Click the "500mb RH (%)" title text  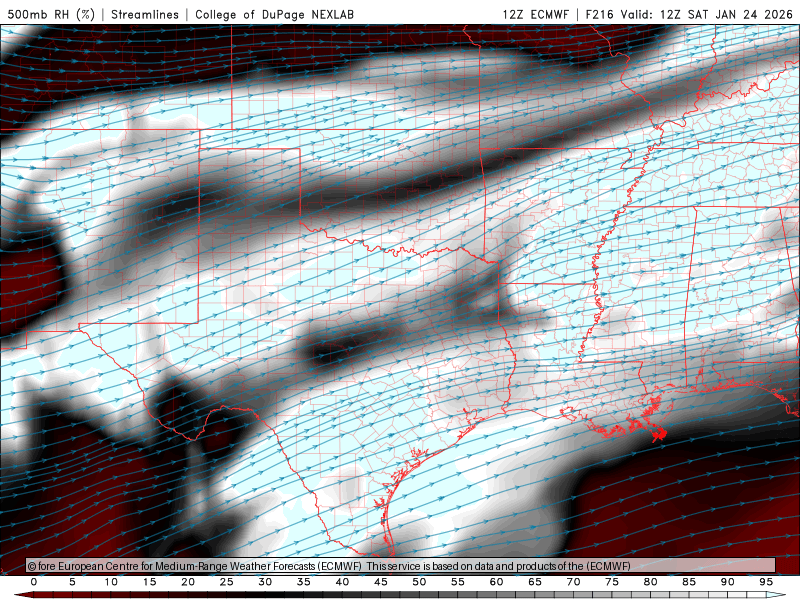51,14
